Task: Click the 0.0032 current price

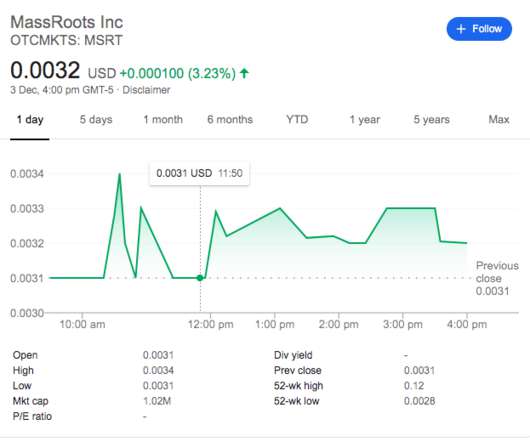Action: pos(45,70)
